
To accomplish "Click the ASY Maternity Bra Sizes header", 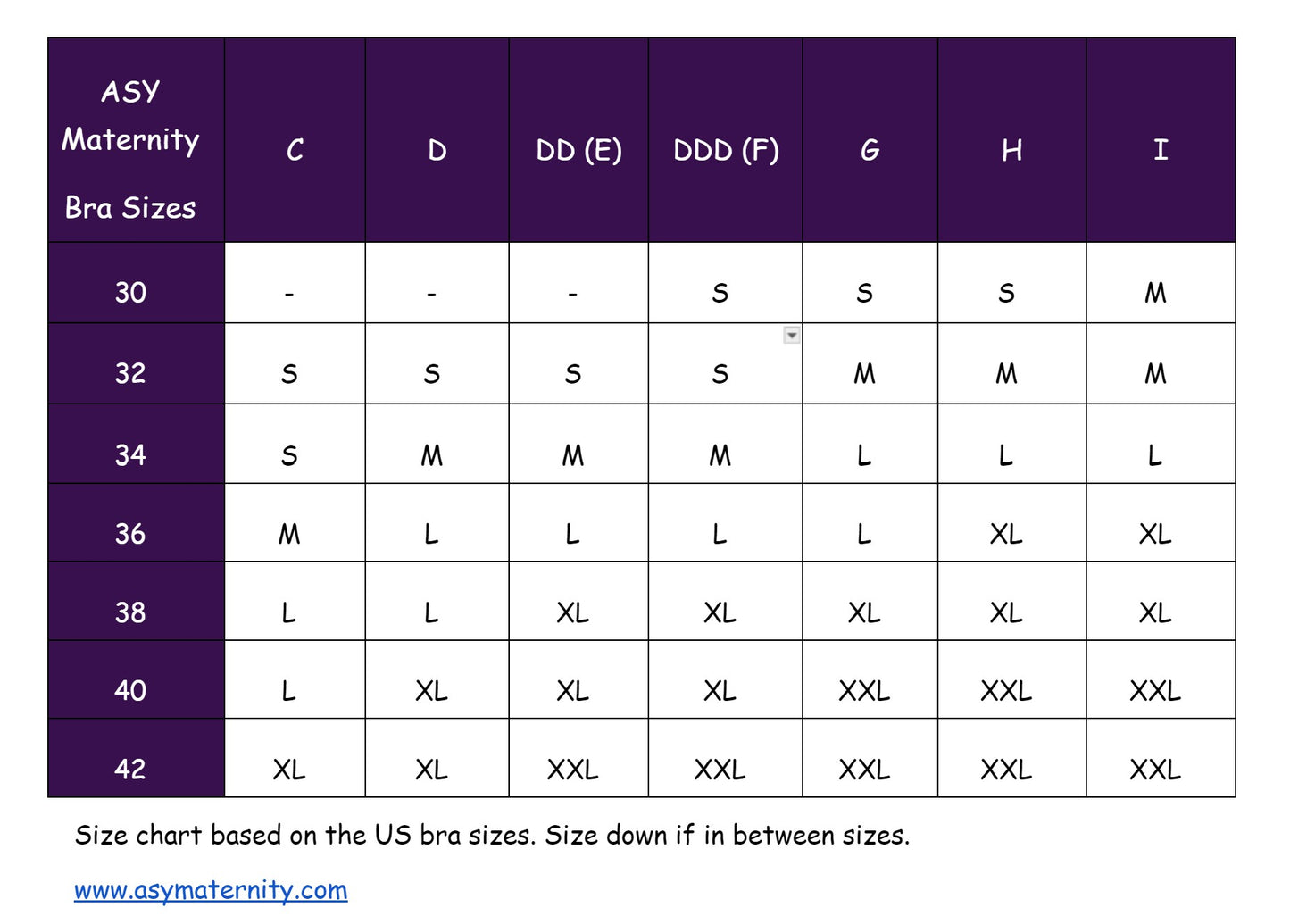I will tap(131, 149).
